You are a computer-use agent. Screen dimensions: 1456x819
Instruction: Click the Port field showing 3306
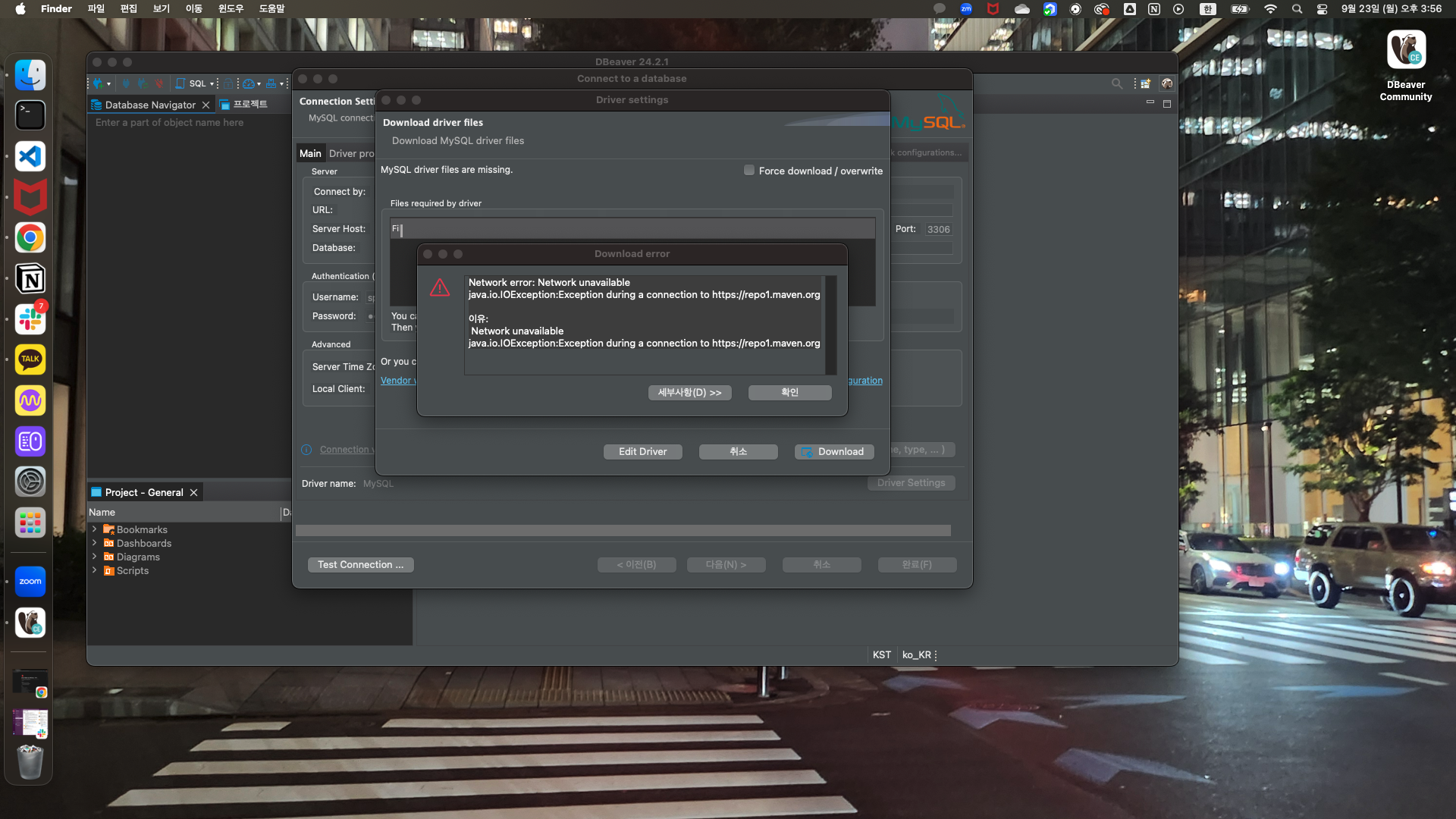click(938, 229)
